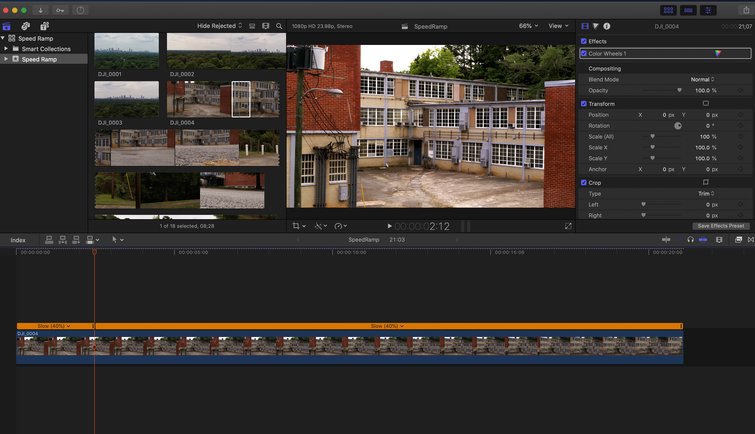Screen dimensions: 755x434
Task: Open the viewer View menu
Action: (558, 25)
